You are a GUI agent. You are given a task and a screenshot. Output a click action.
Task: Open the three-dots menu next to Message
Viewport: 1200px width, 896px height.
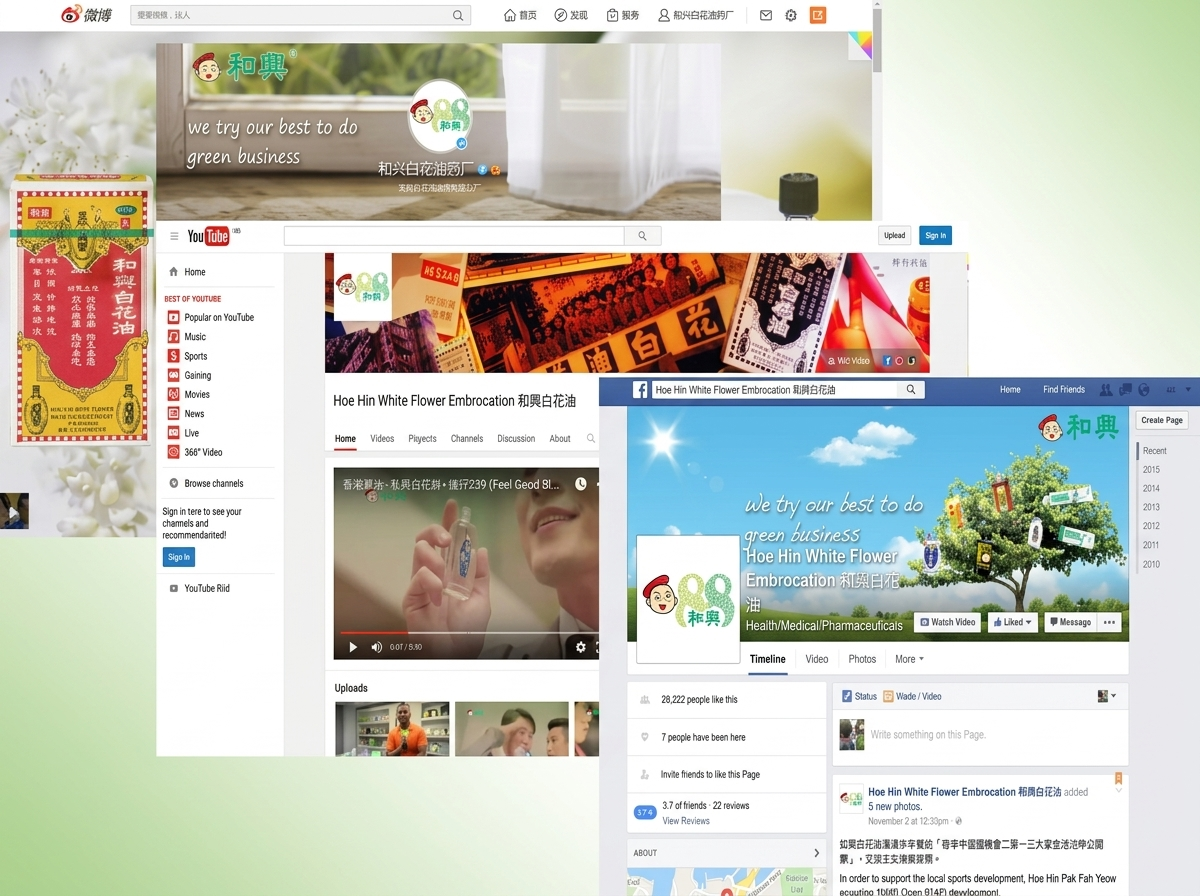coord(1108,622)
